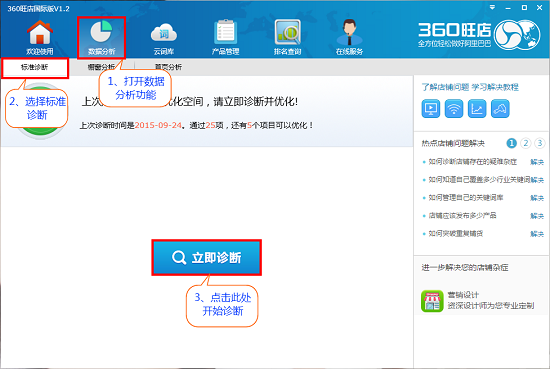The height and width of the screenshot is (369, 550).
Task: Open question 如何知道自己覆盖多少行业关键词
Action: 479,180
